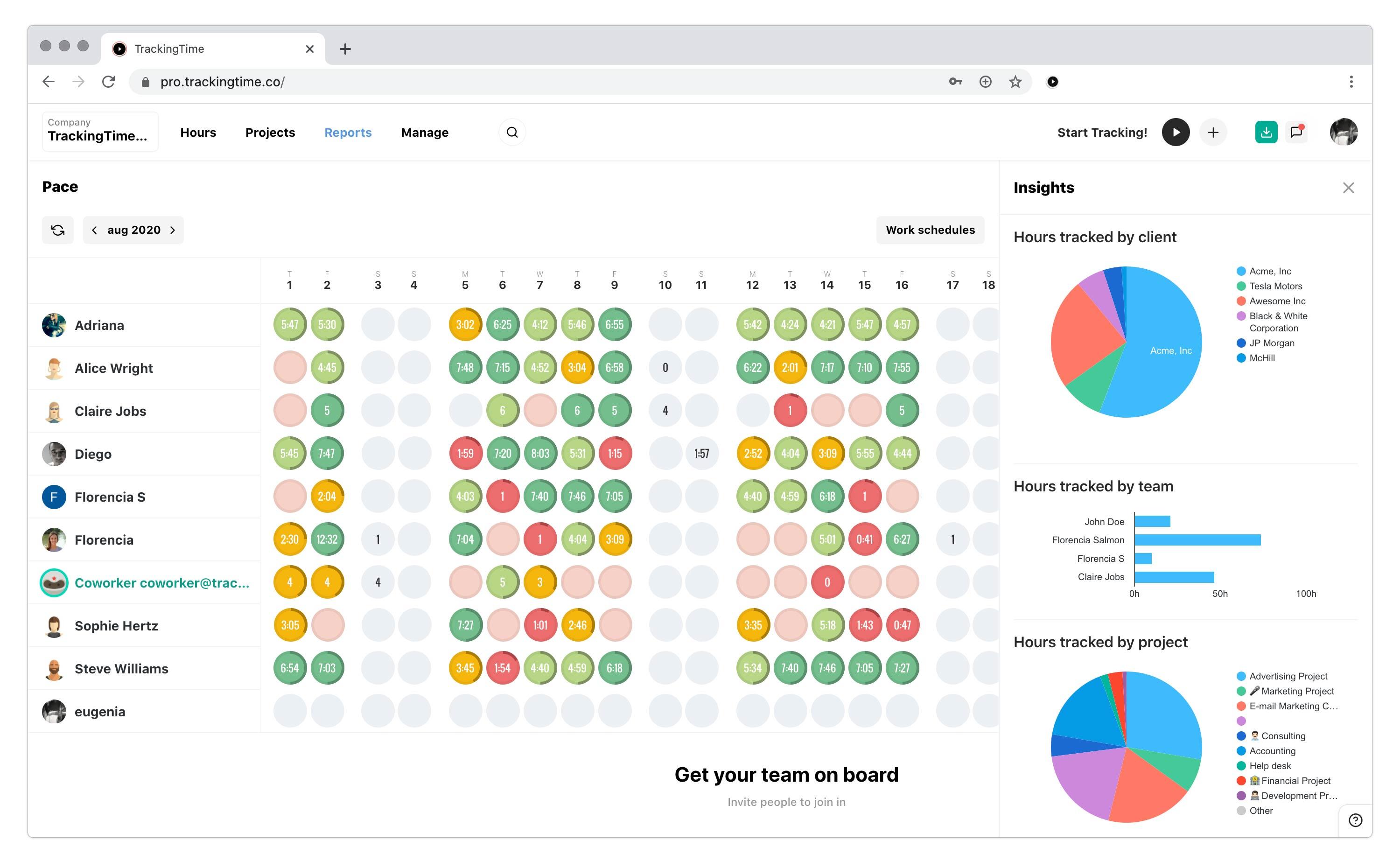Click the Florencia Salmon bar in team chart

tap(1197, 539)
